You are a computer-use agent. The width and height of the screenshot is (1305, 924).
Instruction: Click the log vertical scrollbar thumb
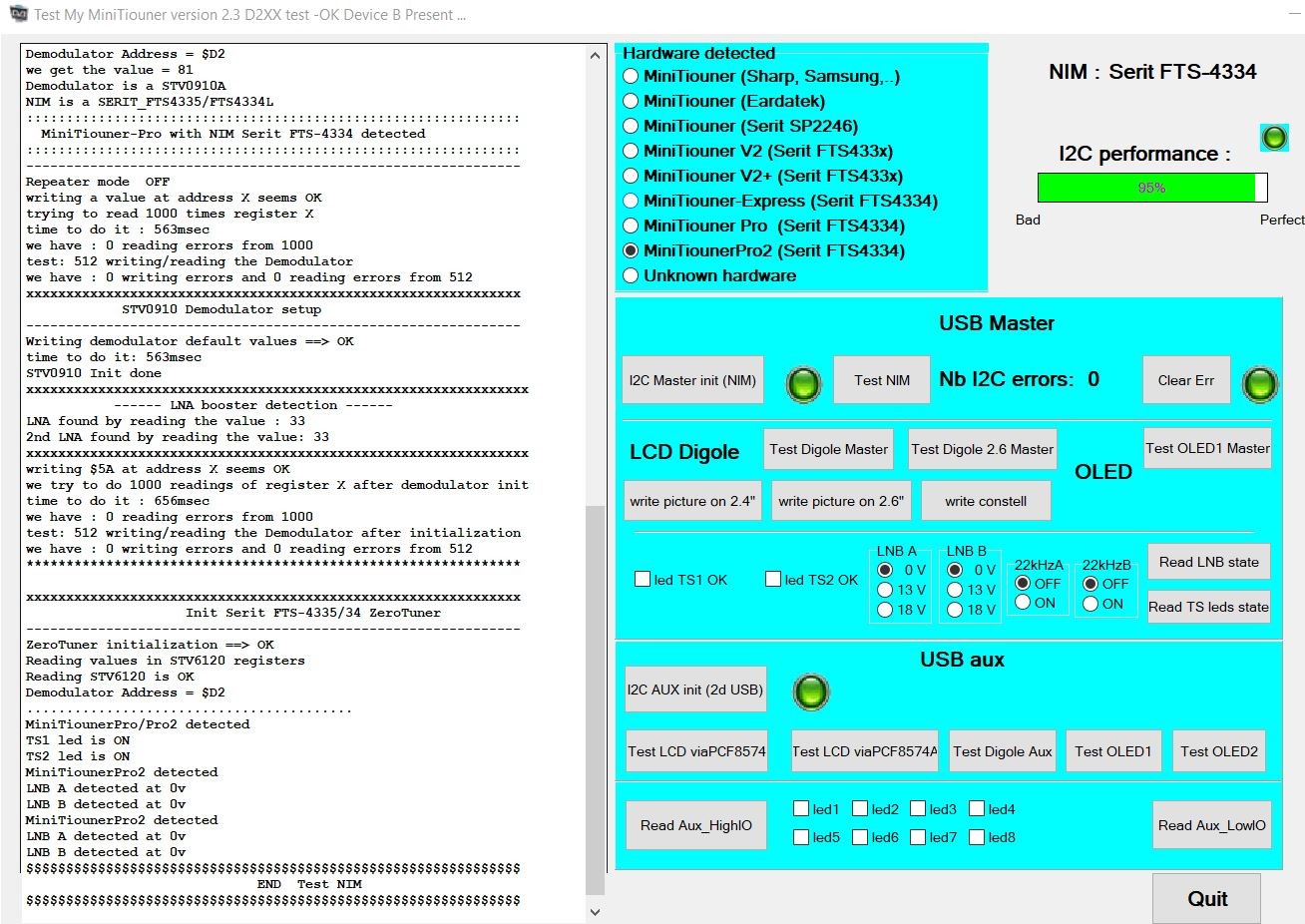596,700
